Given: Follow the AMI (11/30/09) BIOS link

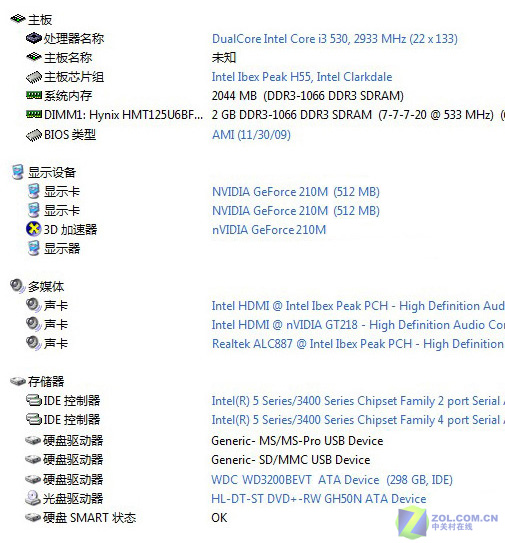Looking at the screenshot, I should (x=251, y=135).
